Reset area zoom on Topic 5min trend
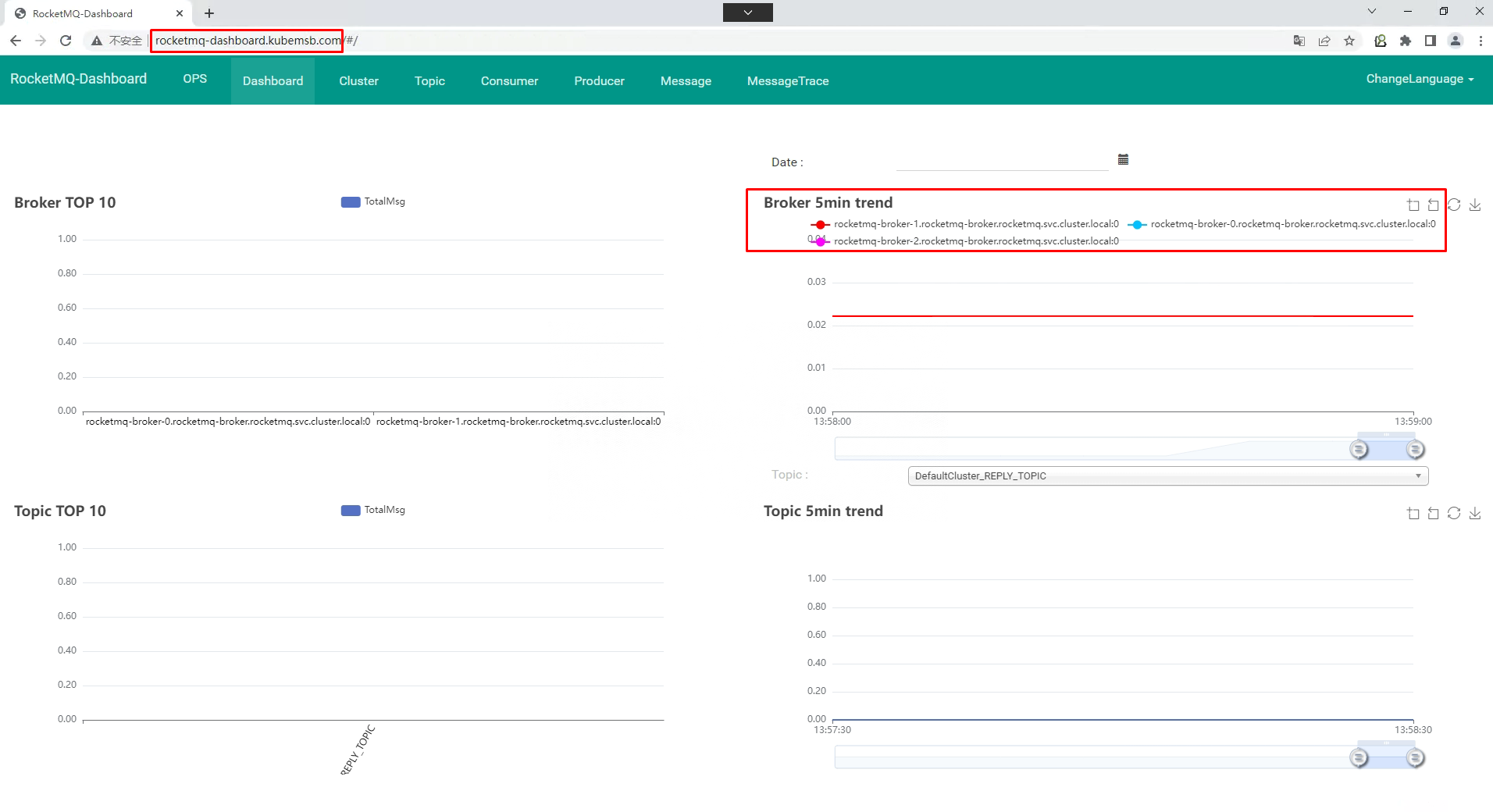 [1433, 513]
